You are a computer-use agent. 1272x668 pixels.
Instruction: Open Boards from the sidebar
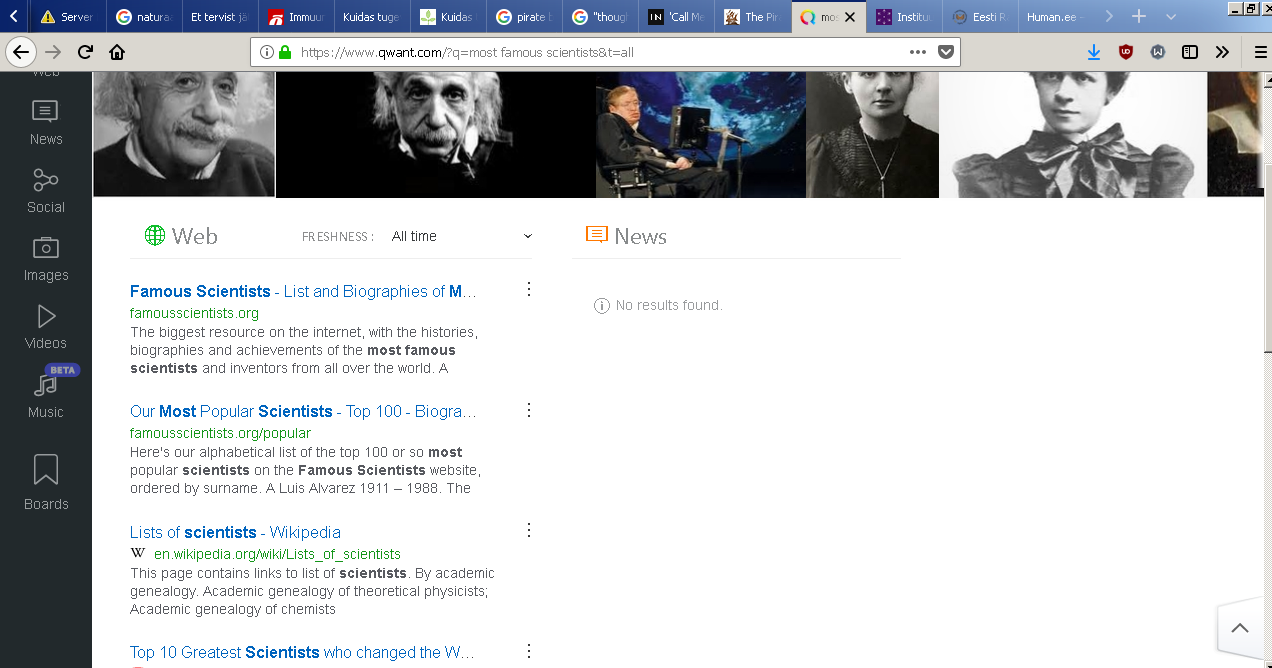tap(46, 481)
